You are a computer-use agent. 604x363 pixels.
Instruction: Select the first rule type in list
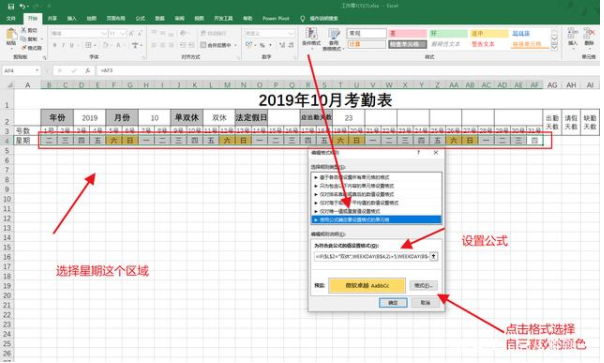(x=376, y=177)
